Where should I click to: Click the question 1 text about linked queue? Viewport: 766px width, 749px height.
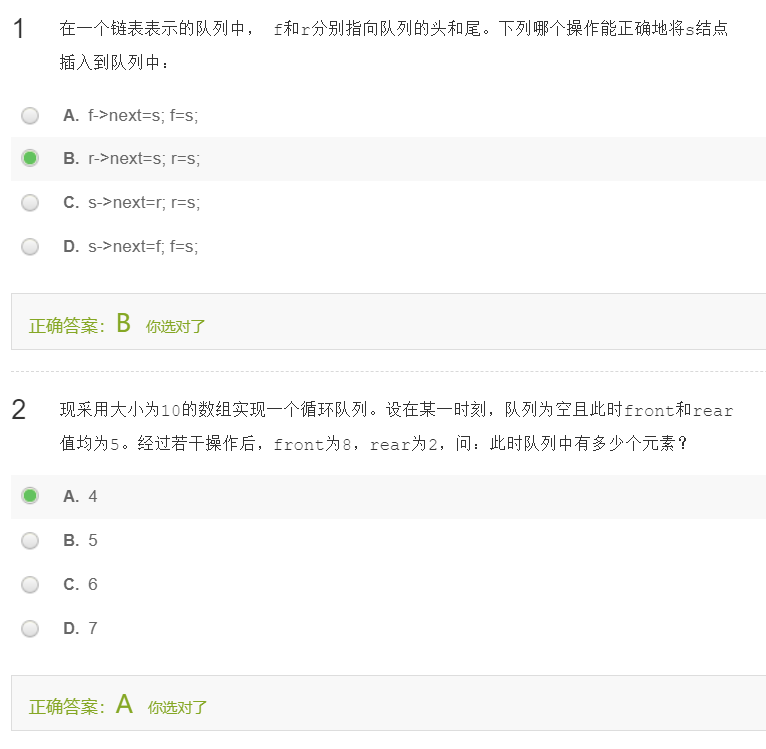(x=394, y=45)
